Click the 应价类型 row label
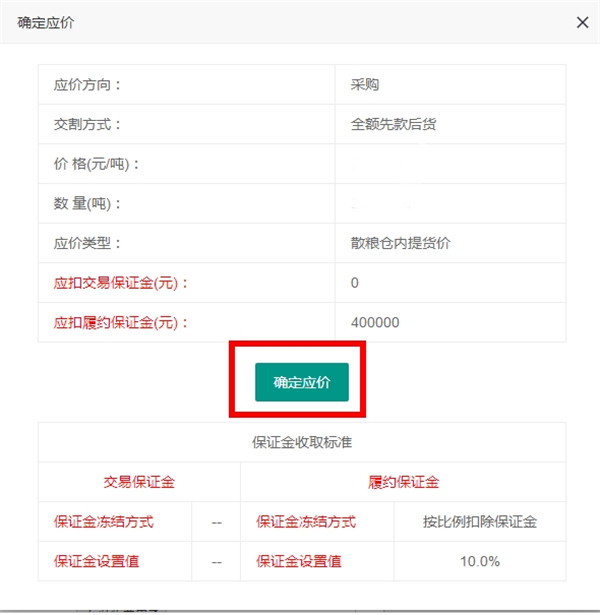600x615 pixels. pos(87,243)
